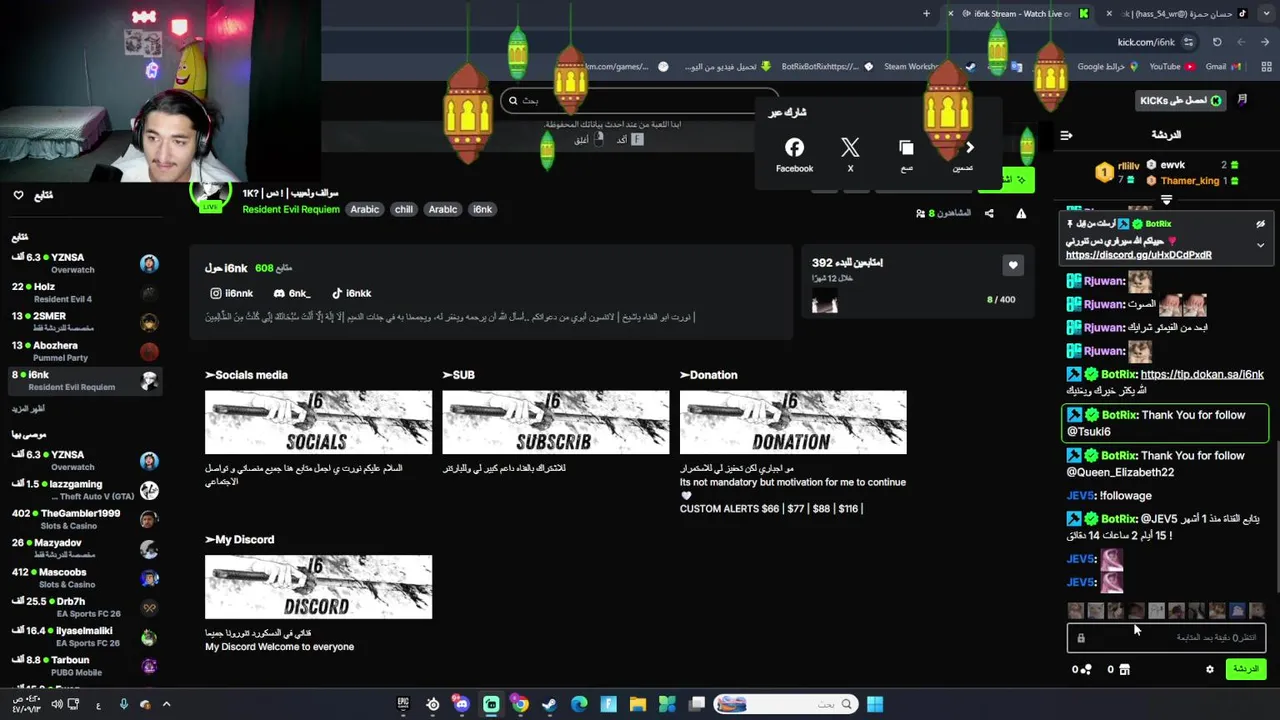Open Epic Games launcher from taskbar
The image size is (1280, 720).
point(404,704)
